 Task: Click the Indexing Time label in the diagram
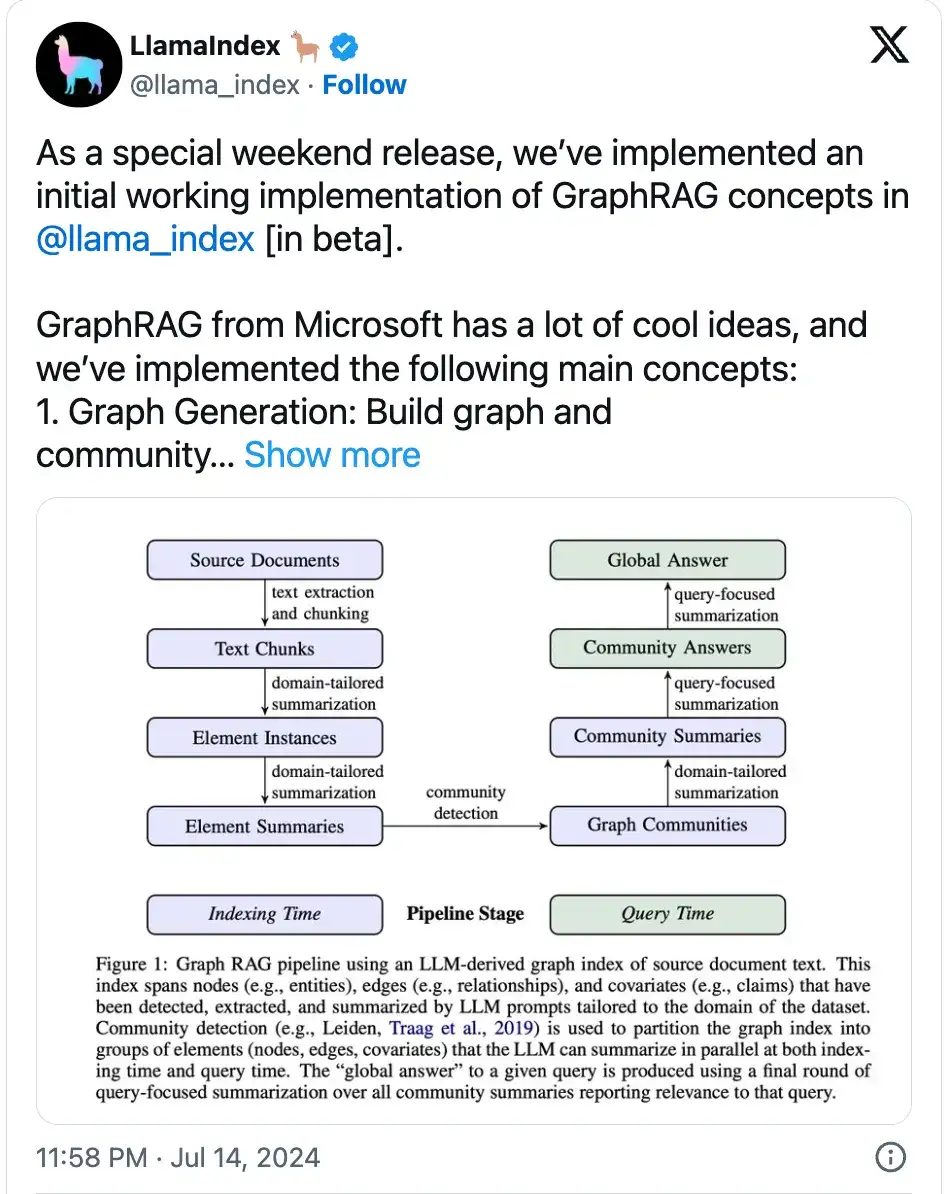pos(264,914)
